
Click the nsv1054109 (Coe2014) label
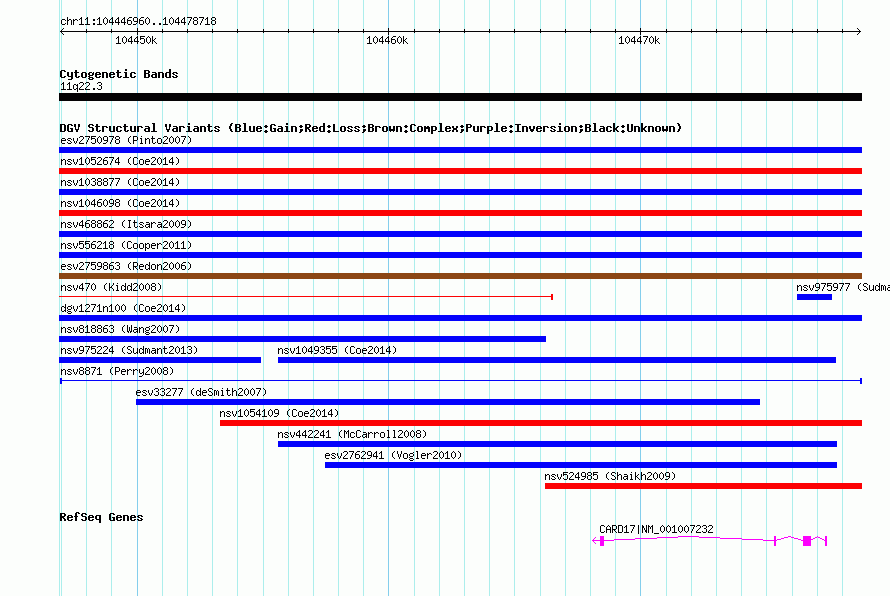pyautogui.click(x=279, y=413)
